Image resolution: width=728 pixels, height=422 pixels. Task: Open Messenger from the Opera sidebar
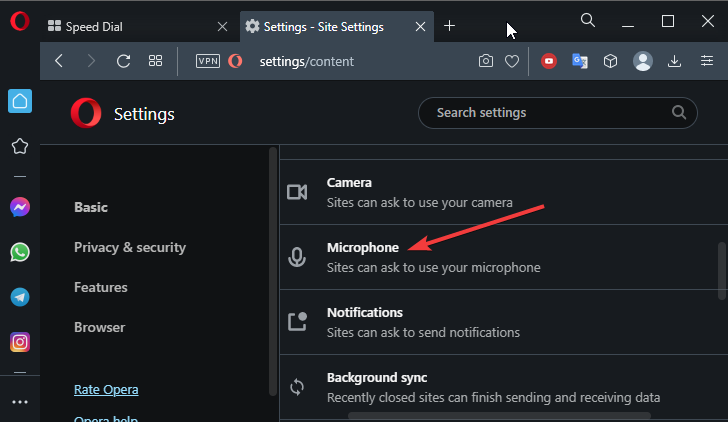click(20, 207)
